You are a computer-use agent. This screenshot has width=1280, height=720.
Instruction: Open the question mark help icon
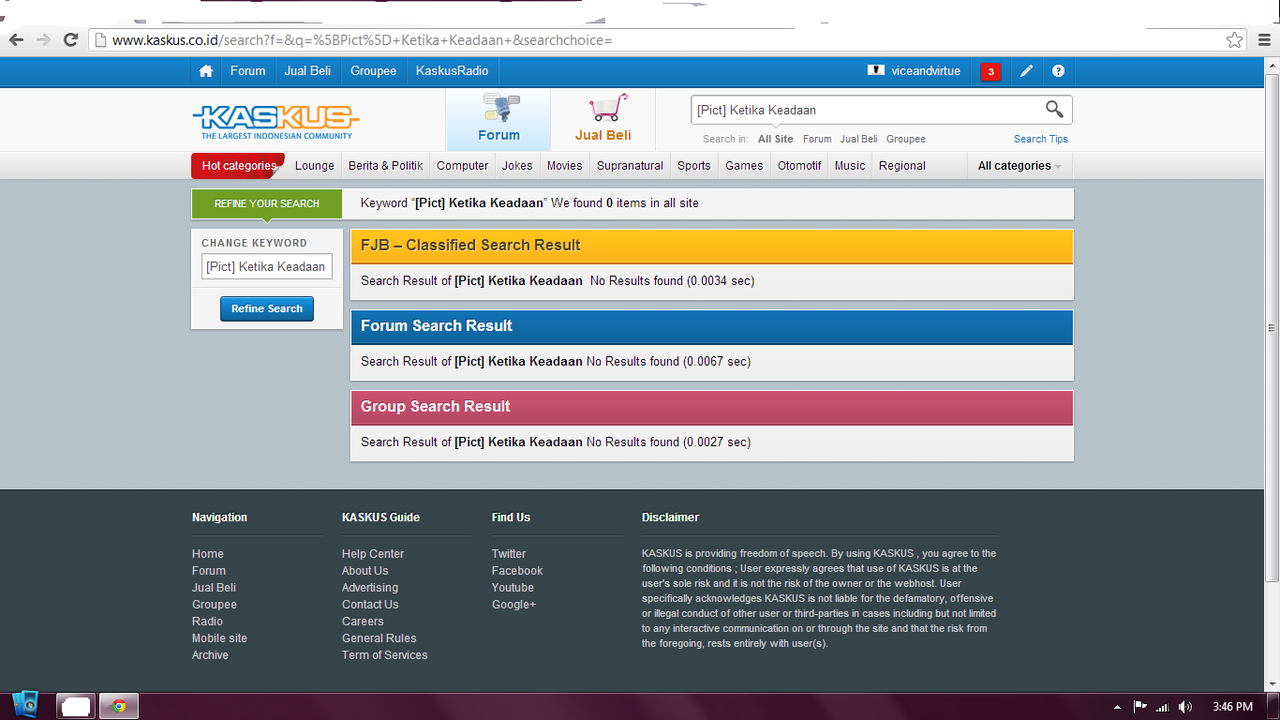(x=1058, y=71)
